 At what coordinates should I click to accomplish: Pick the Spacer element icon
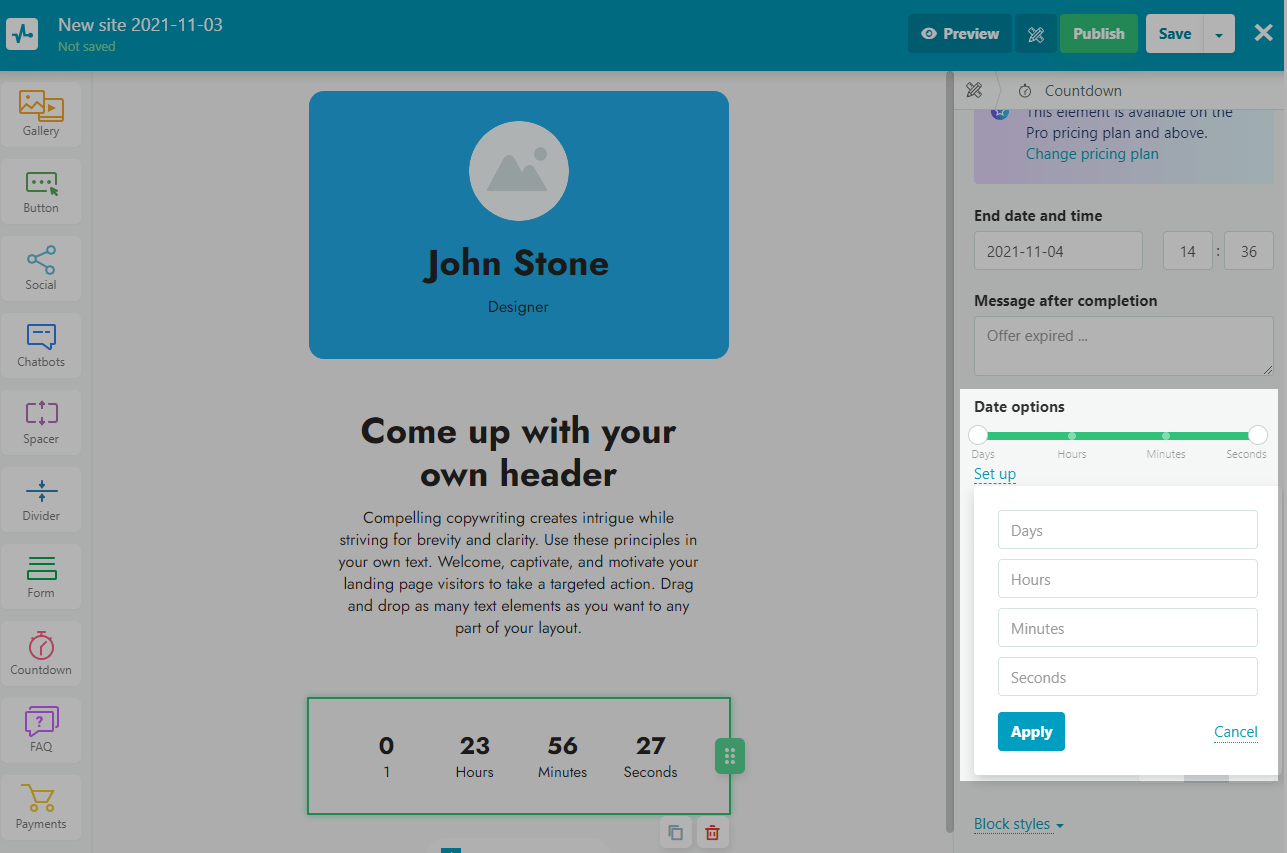[x=41, y=421]
